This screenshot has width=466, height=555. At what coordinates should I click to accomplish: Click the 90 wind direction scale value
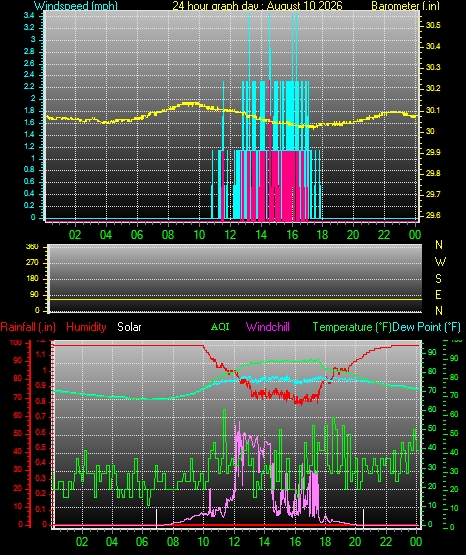point(34,294)
